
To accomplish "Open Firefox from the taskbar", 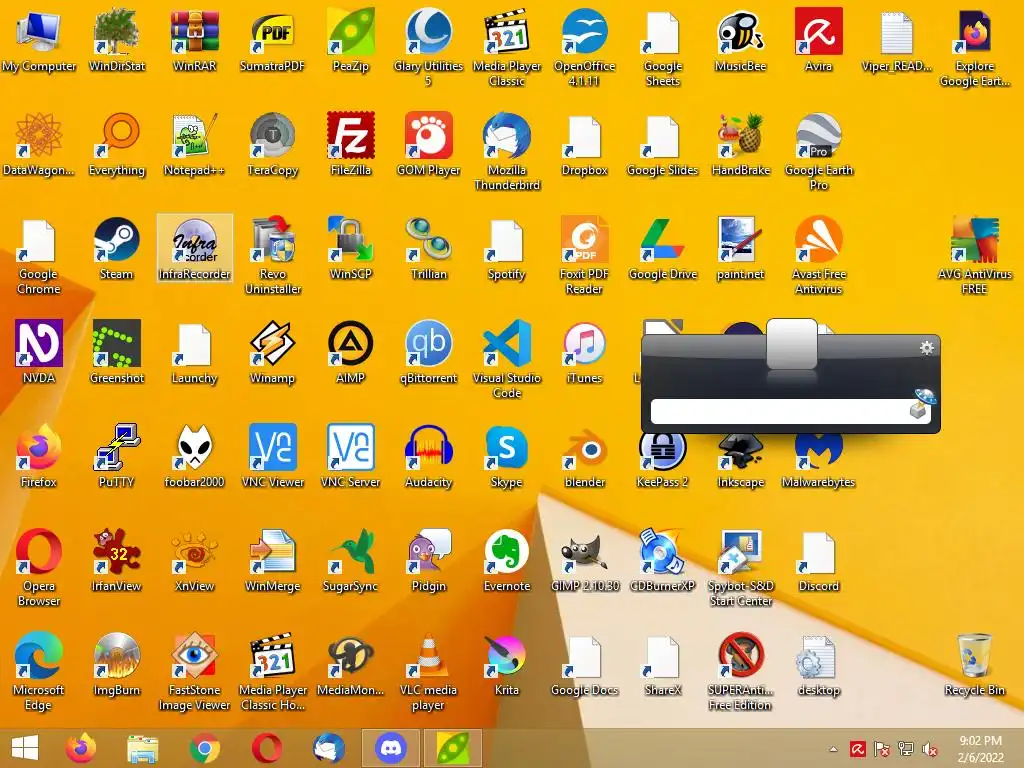I will point(81,748).
